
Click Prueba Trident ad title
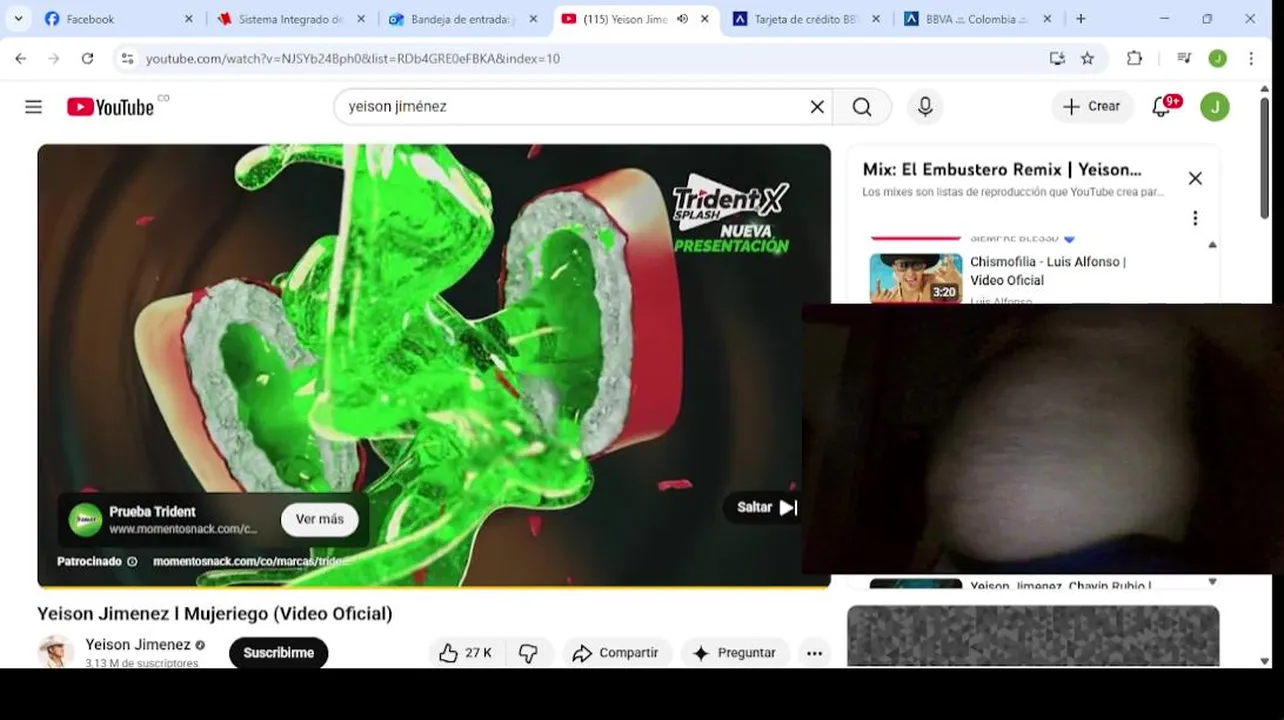[152, 511]
